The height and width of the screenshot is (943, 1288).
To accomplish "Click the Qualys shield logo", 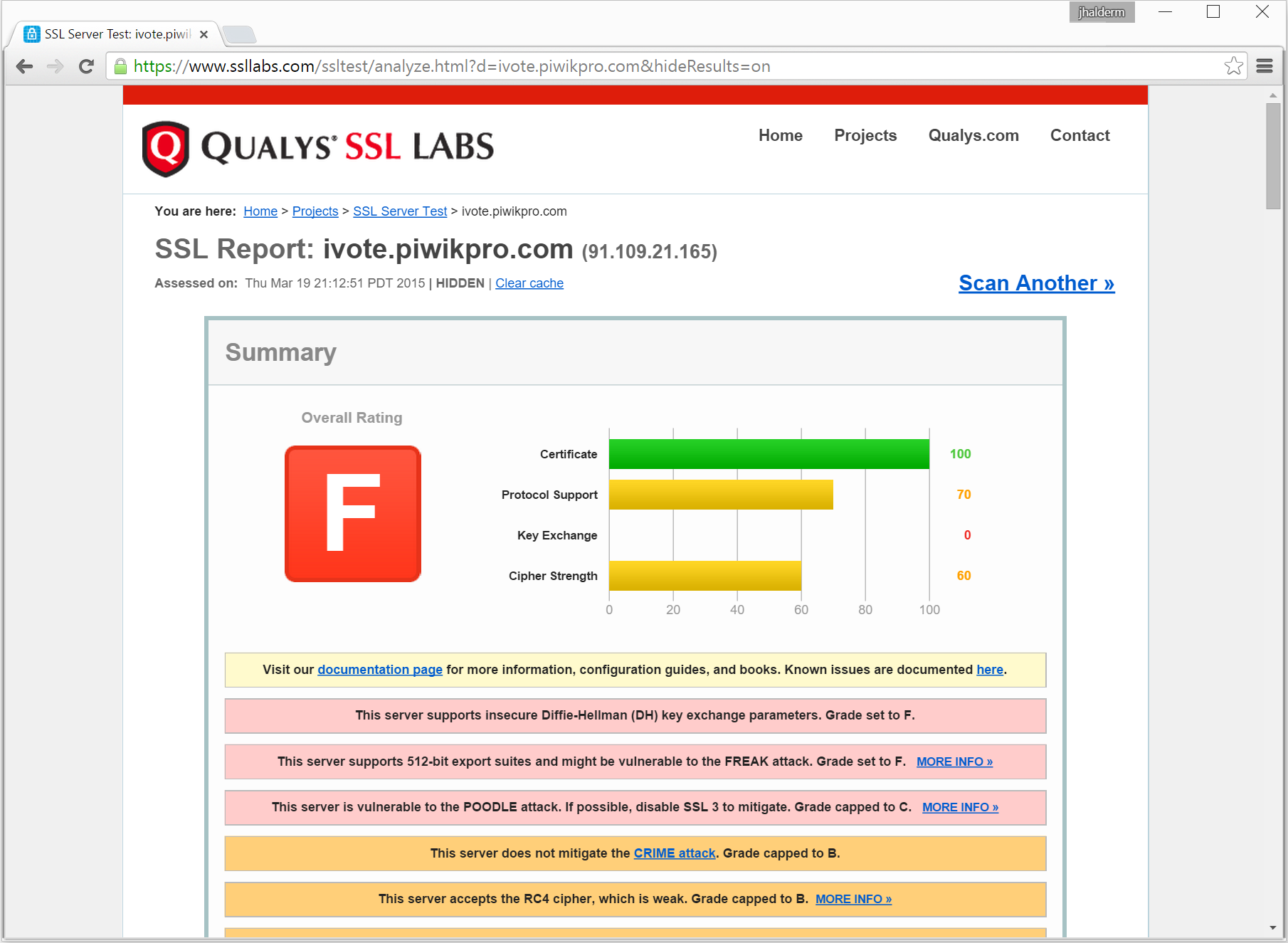I will (x=166, y=148).
